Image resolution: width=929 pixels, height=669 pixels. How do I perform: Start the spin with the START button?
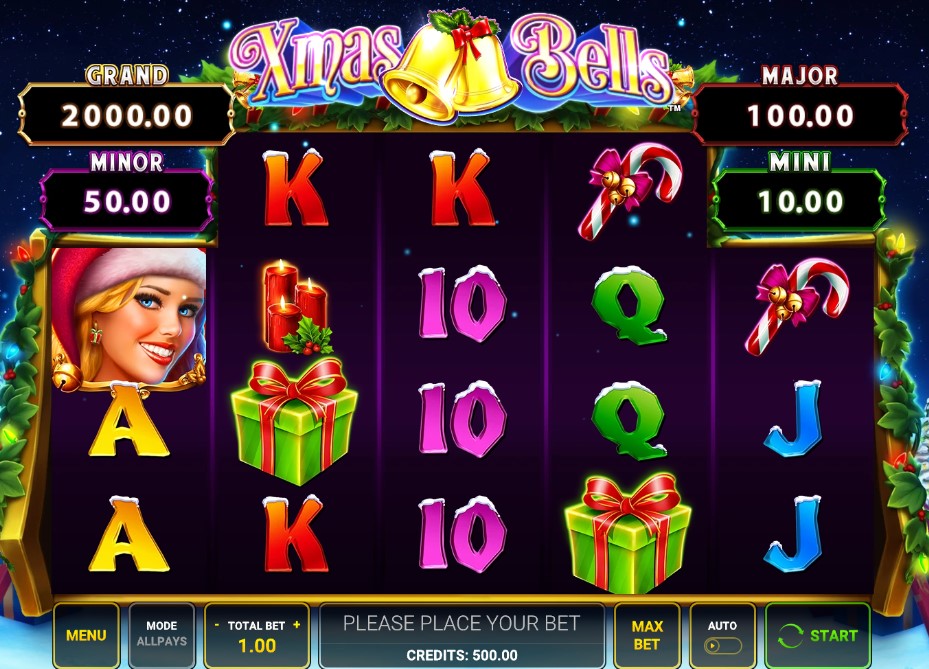click(x=818, y=636)
